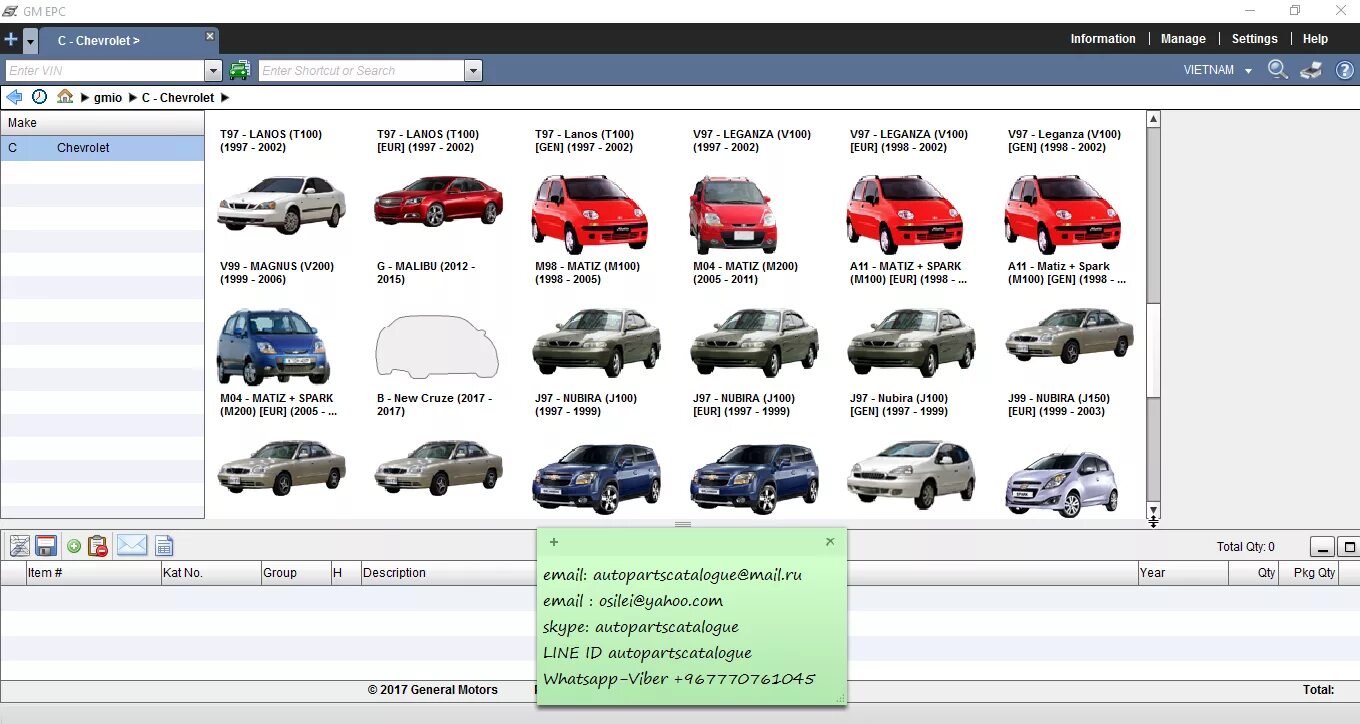Image resolution: width=1360 pixels, height=724 pixels.
Task: Minimize the picklist panel
Action: coord(1322,547)
